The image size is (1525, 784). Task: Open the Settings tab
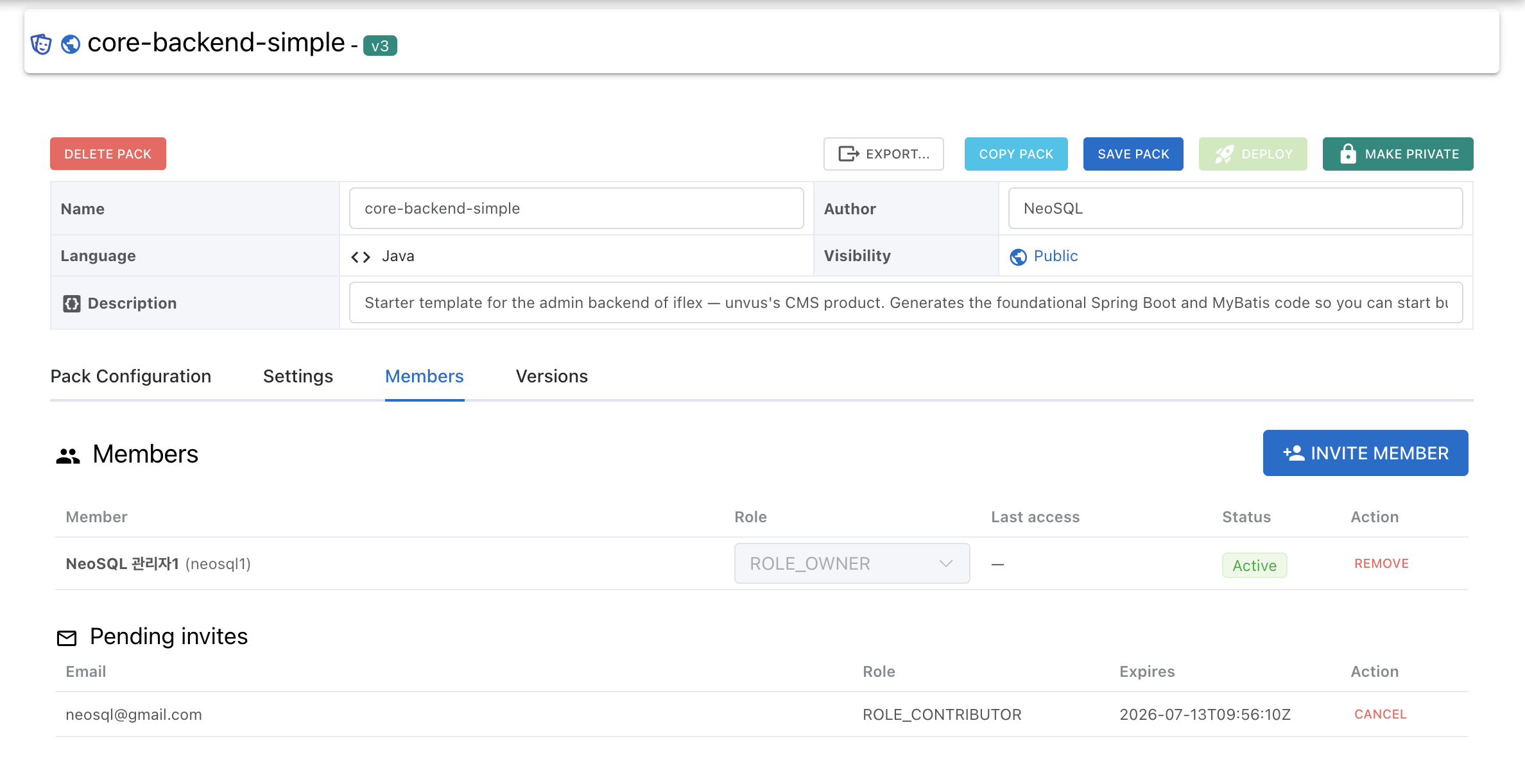pos(298,376)
